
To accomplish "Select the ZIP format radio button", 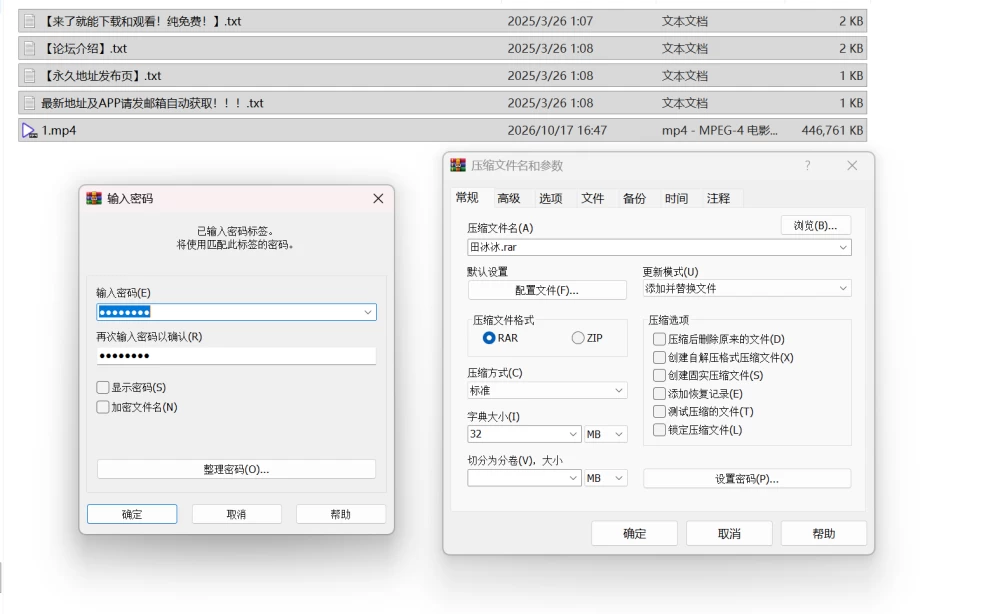I will (578, 338).
